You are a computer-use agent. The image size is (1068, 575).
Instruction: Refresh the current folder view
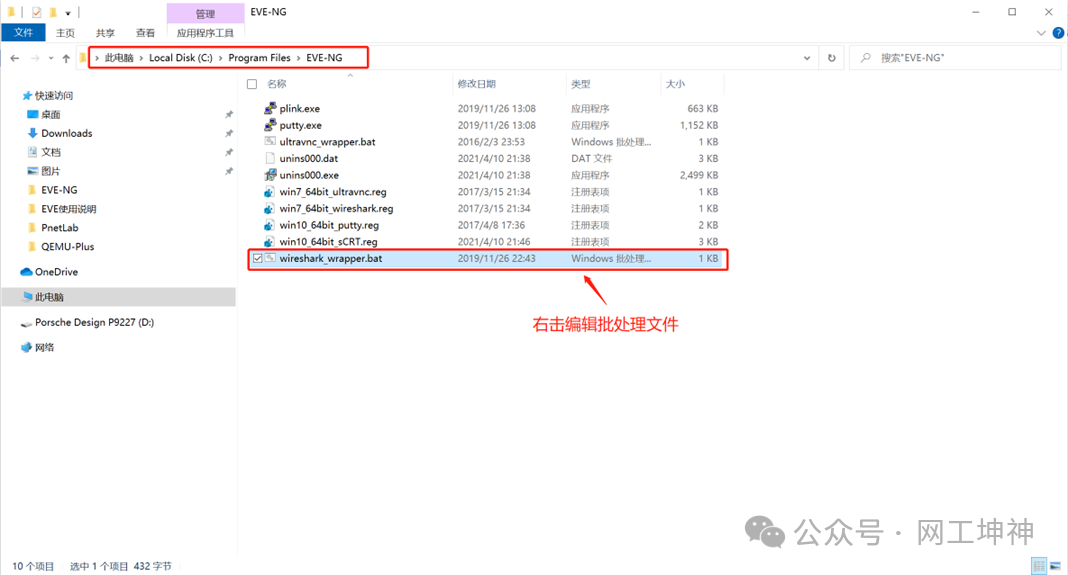[832, 58]
